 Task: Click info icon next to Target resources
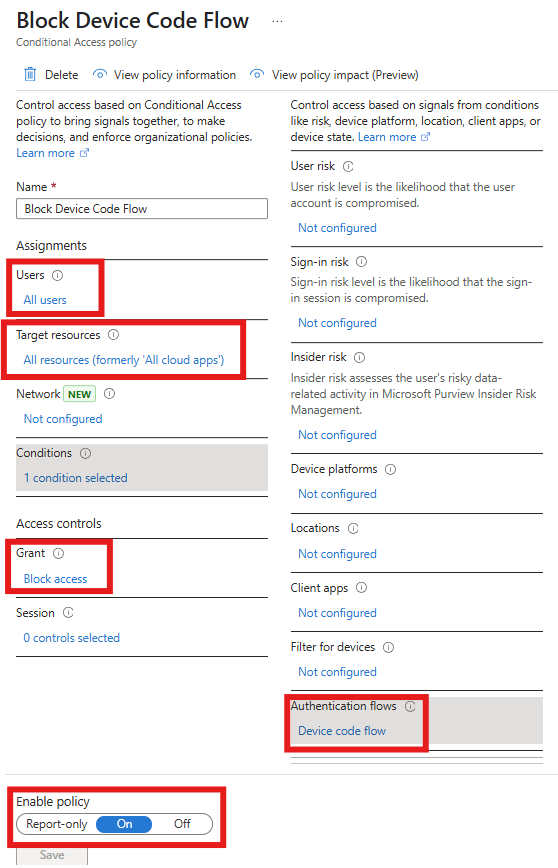(113, 335)
